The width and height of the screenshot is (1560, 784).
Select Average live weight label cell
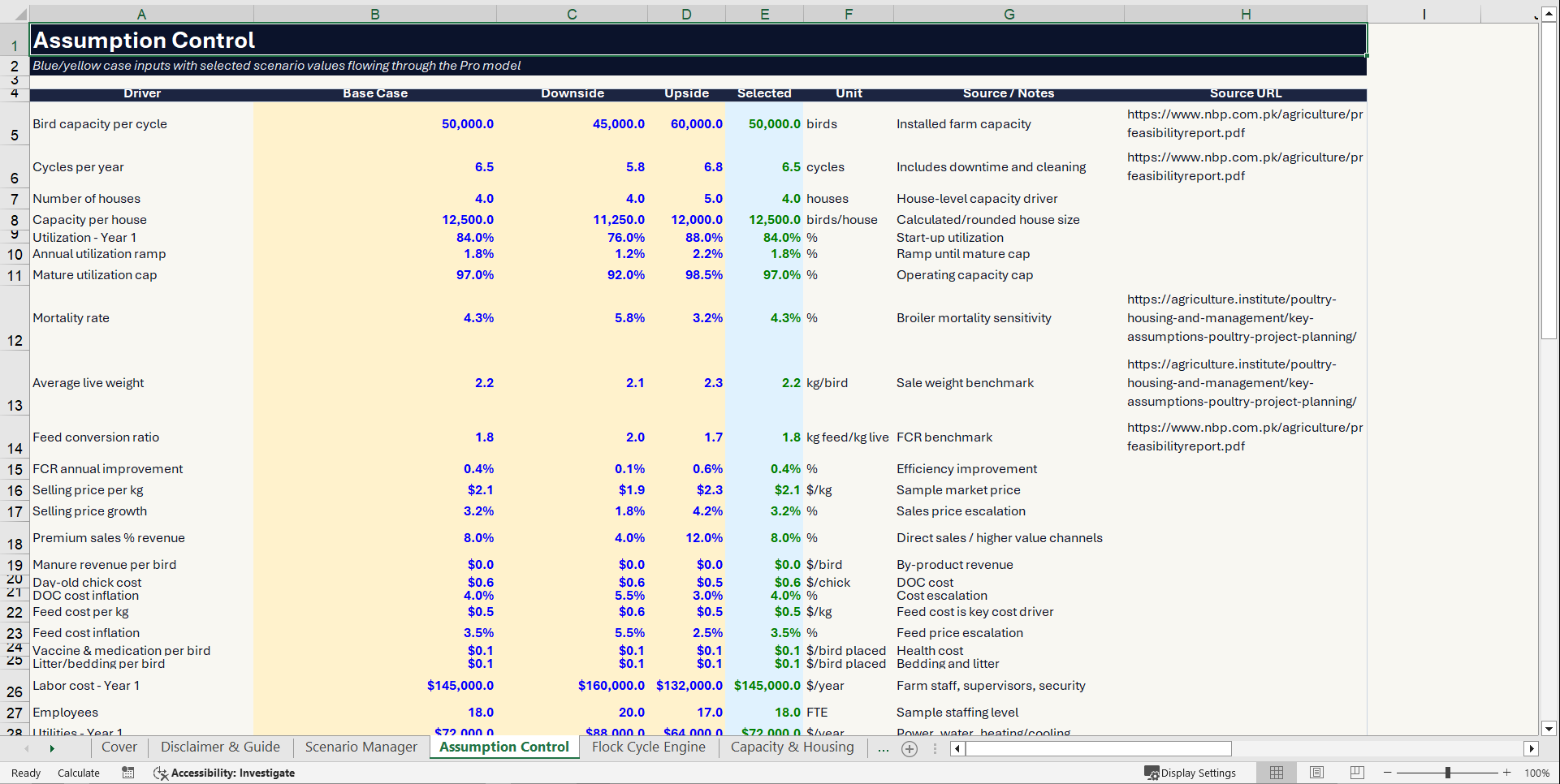point(141,383)
